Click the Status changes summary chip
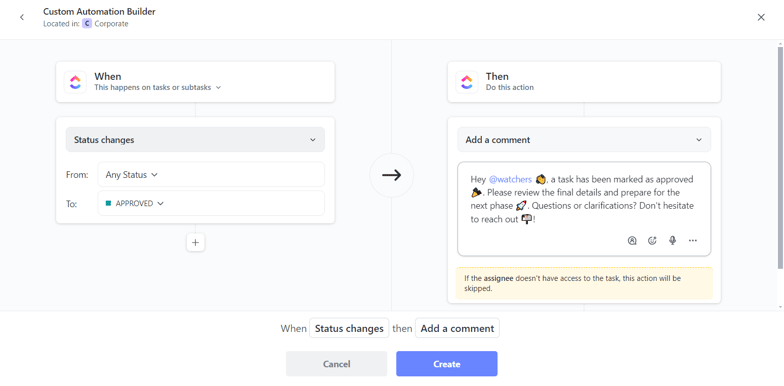Image resolution: width=784 pixels, height=386 pixels. tap(349, 328)
